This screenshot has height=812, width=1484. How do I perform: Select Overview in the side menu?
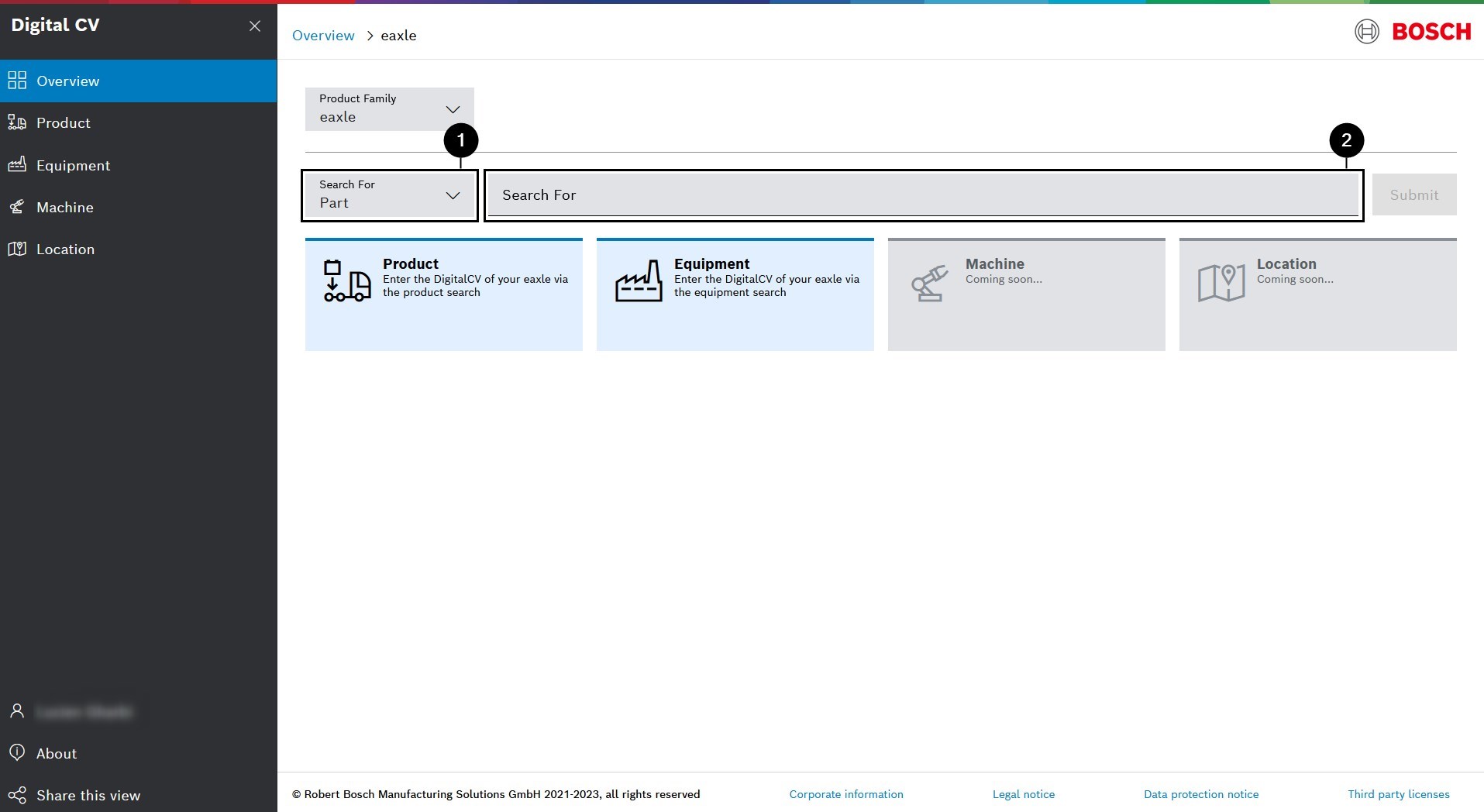click(x=138, y=81)
